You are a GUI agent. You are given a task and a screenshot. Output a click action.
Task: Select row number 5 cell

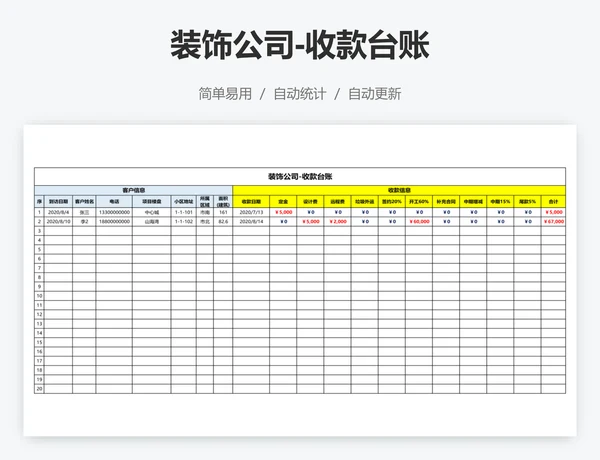coord(39,250)
